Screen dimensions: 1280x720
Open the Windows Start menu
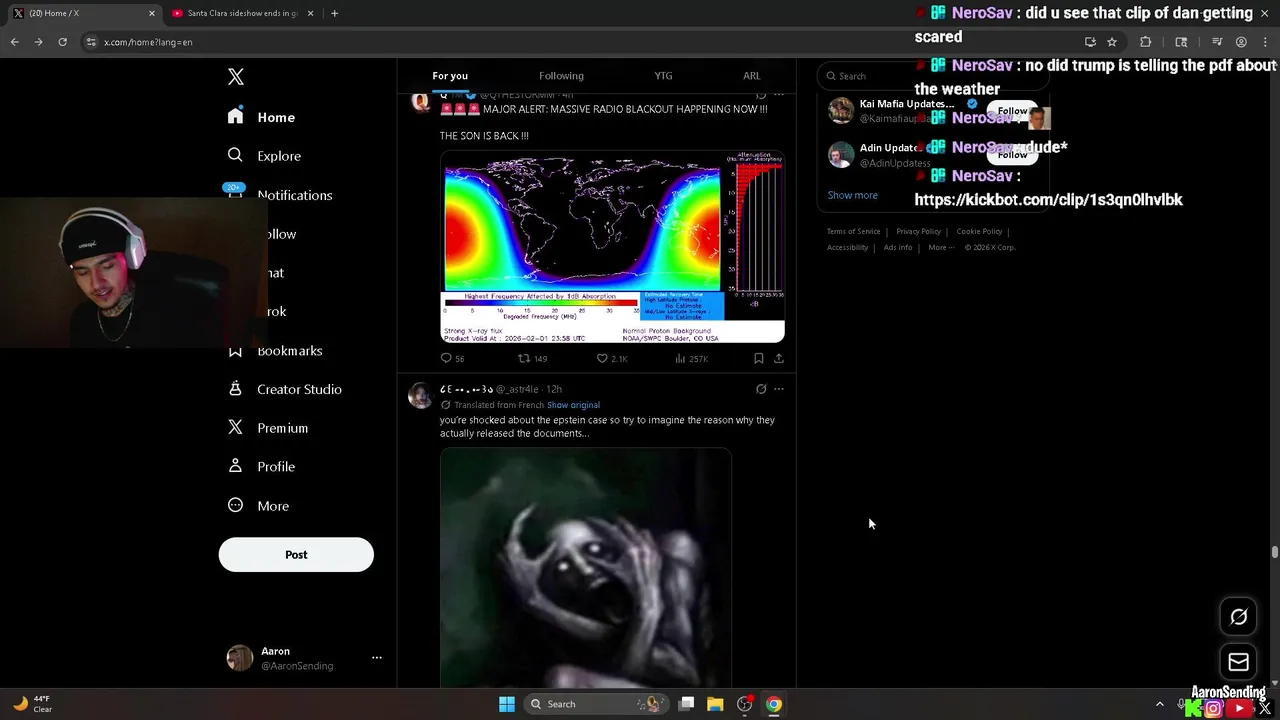(x=507, y=704)
